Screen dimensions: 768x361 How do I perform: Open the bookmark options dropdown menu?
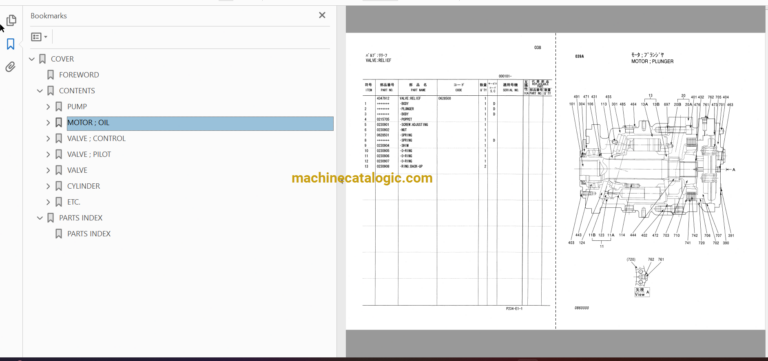click(x=39, y=37)
